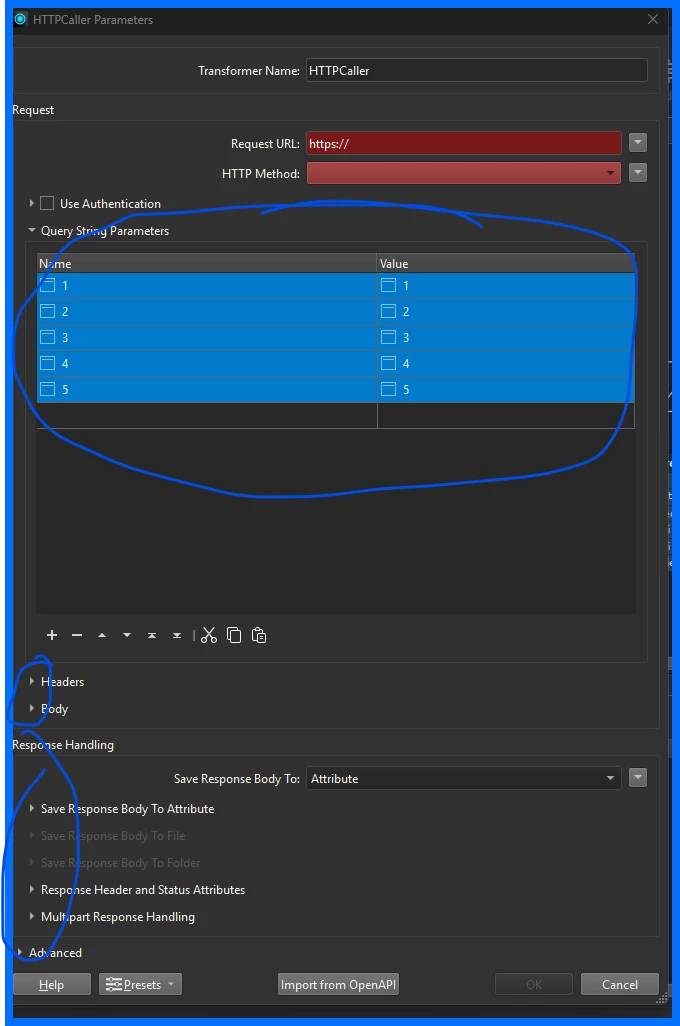
Task: Open Request URL options arrow menu
Action: click(637, 143)
